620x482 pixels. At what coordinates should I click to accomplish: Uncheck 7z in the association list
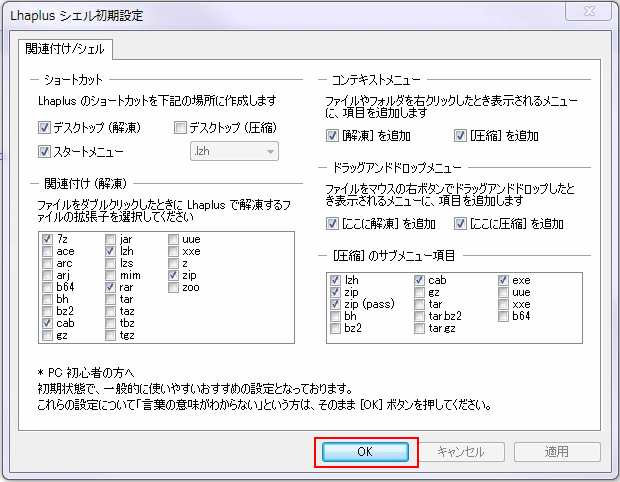pos(48,240)
